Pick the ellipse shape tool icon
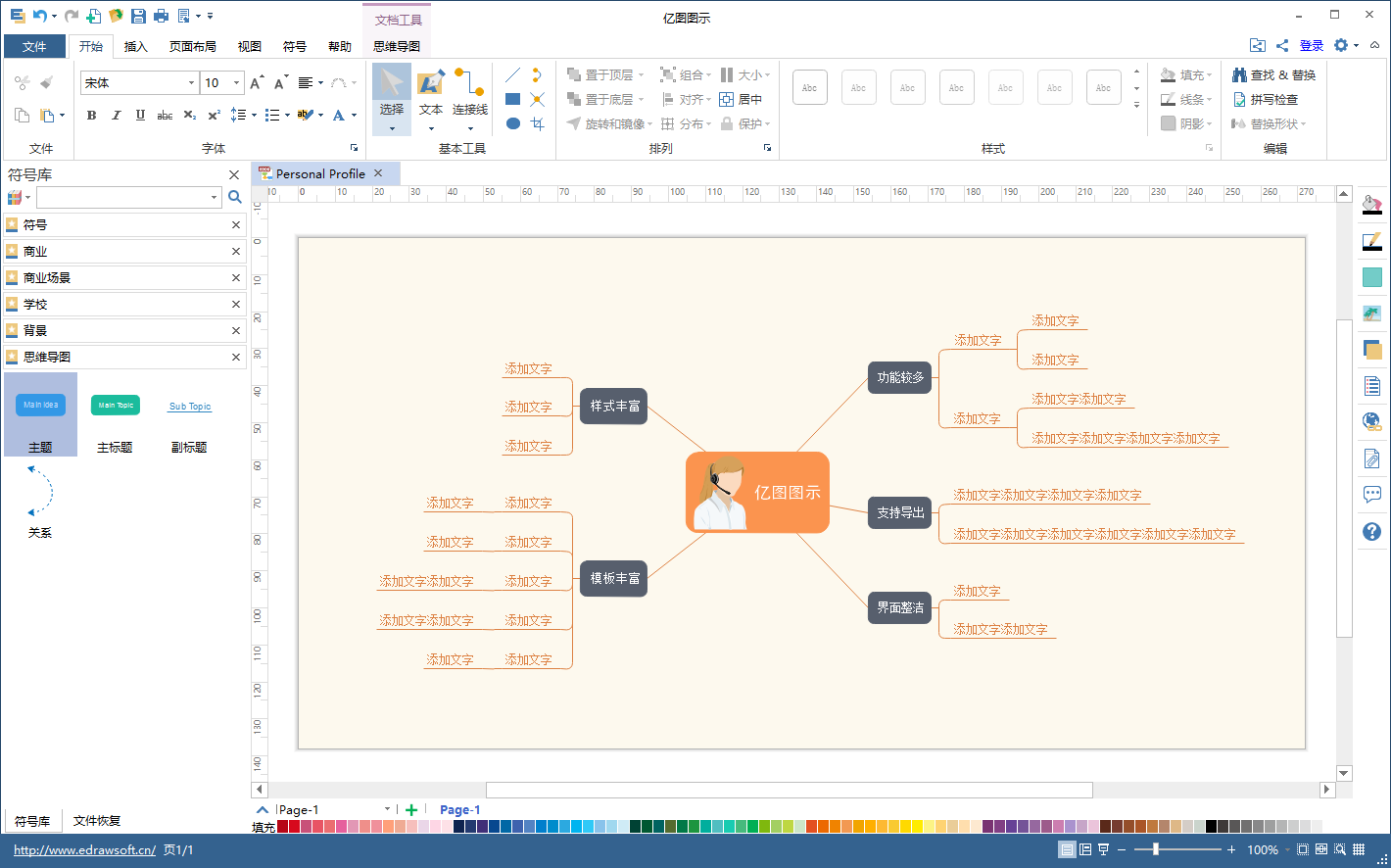 (512, 123)
